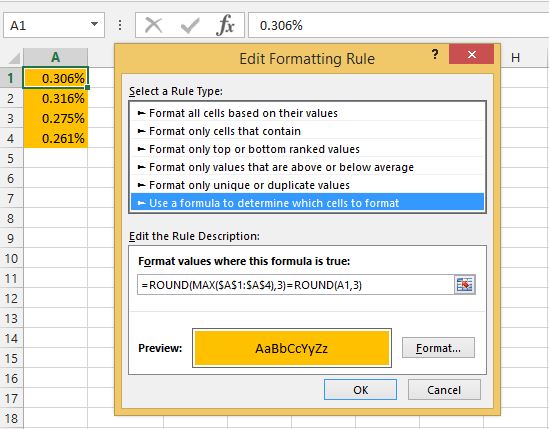Select 'Use a formula to determine which cells to format'

[307, 203]
